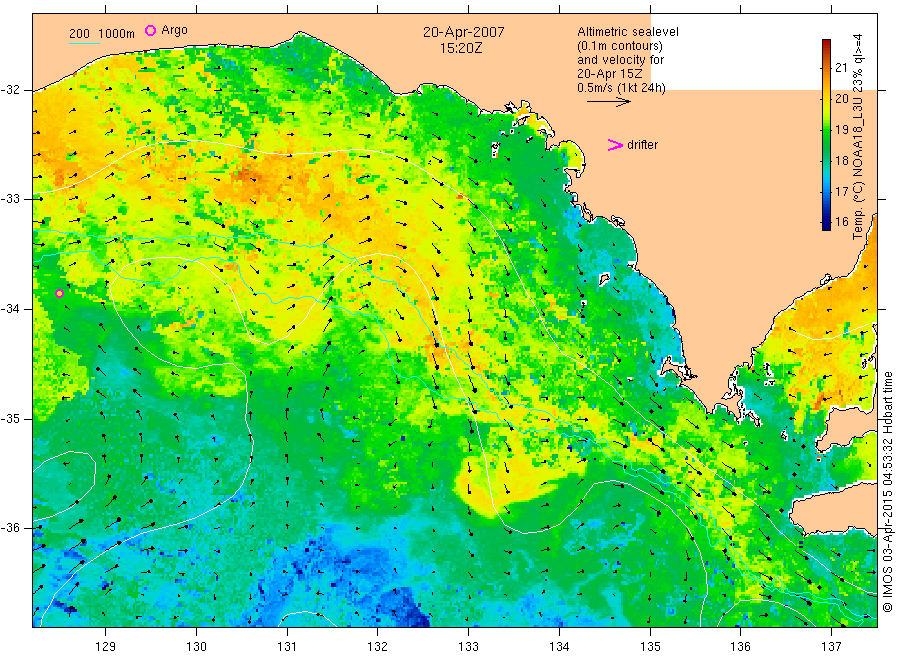Click the Argo legend circle symbol
The width and height of the screenshot is (900, 660).
(x=150, y=30)
